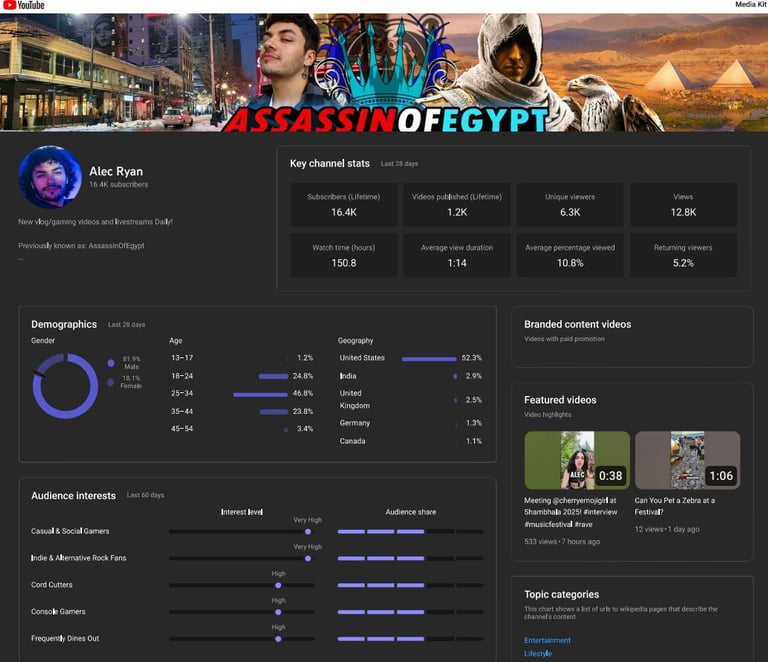Image resolution: width=768 pixels, height=662 pixels.
Task: Click the Console Gamers interest level marker
Action: (x=278, y=612)
